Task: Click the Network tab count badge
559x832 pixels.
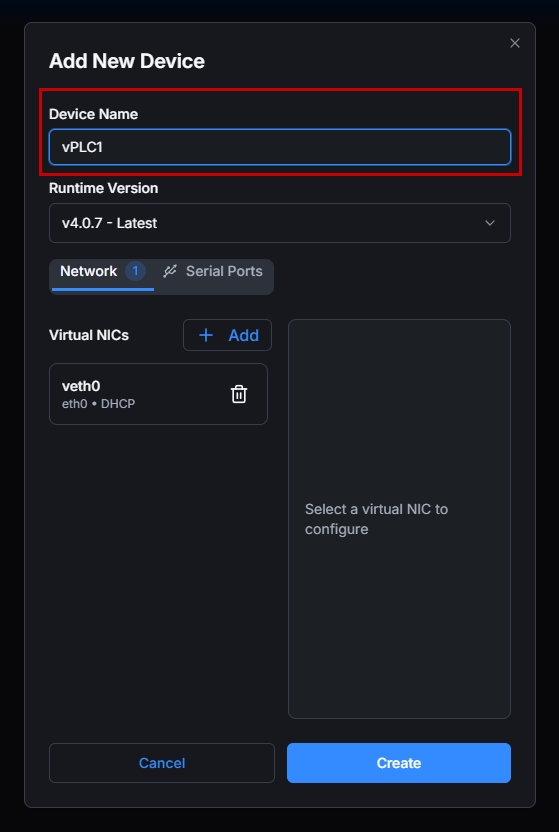Action: pyautogui.click(x=135, y=271)
